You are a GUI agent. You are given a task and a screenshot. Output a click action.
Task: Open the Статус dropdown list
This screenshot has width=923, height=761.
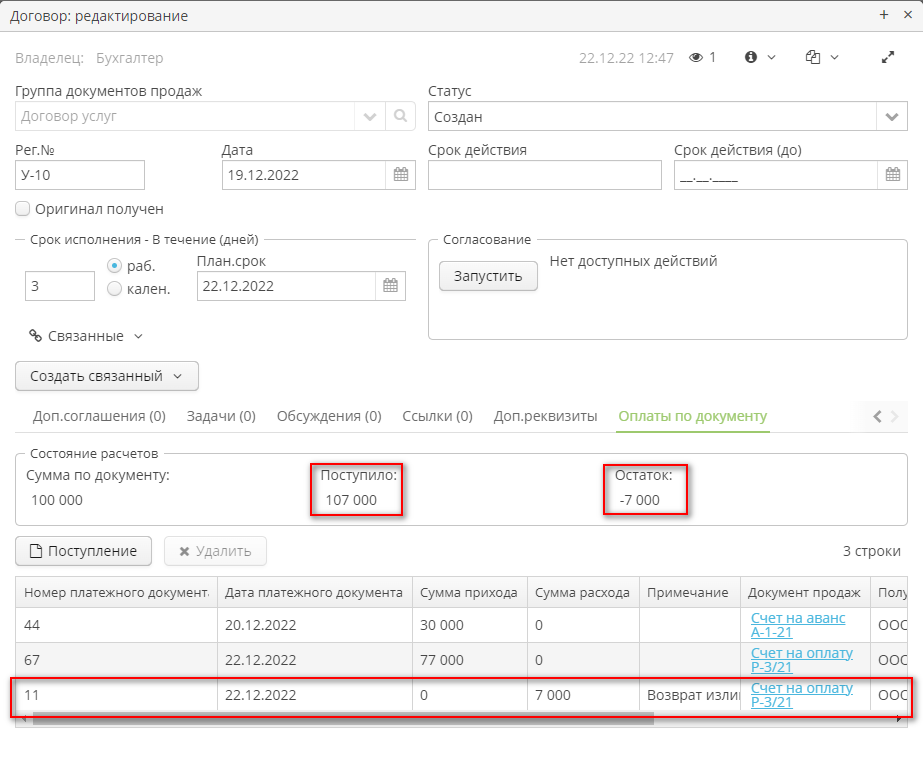click(892, 117)
